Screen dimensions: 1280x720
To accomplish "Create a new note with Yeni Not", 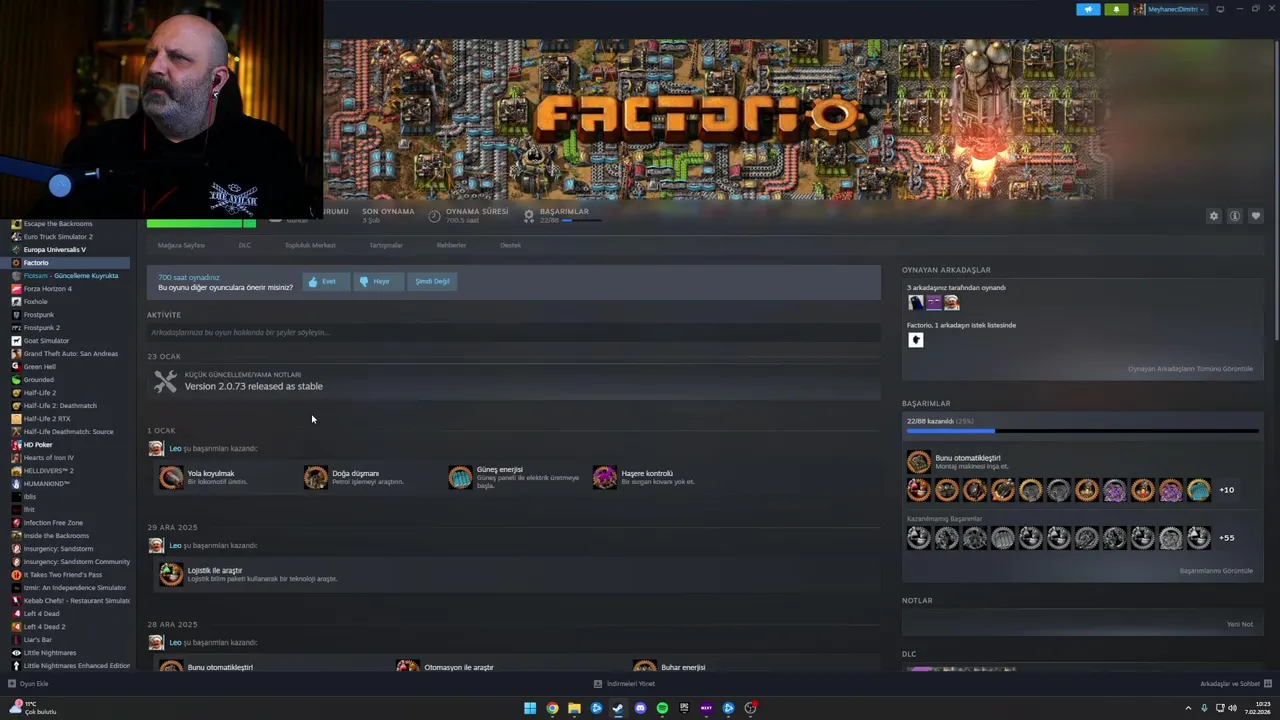I will [x=1240, y=624].
